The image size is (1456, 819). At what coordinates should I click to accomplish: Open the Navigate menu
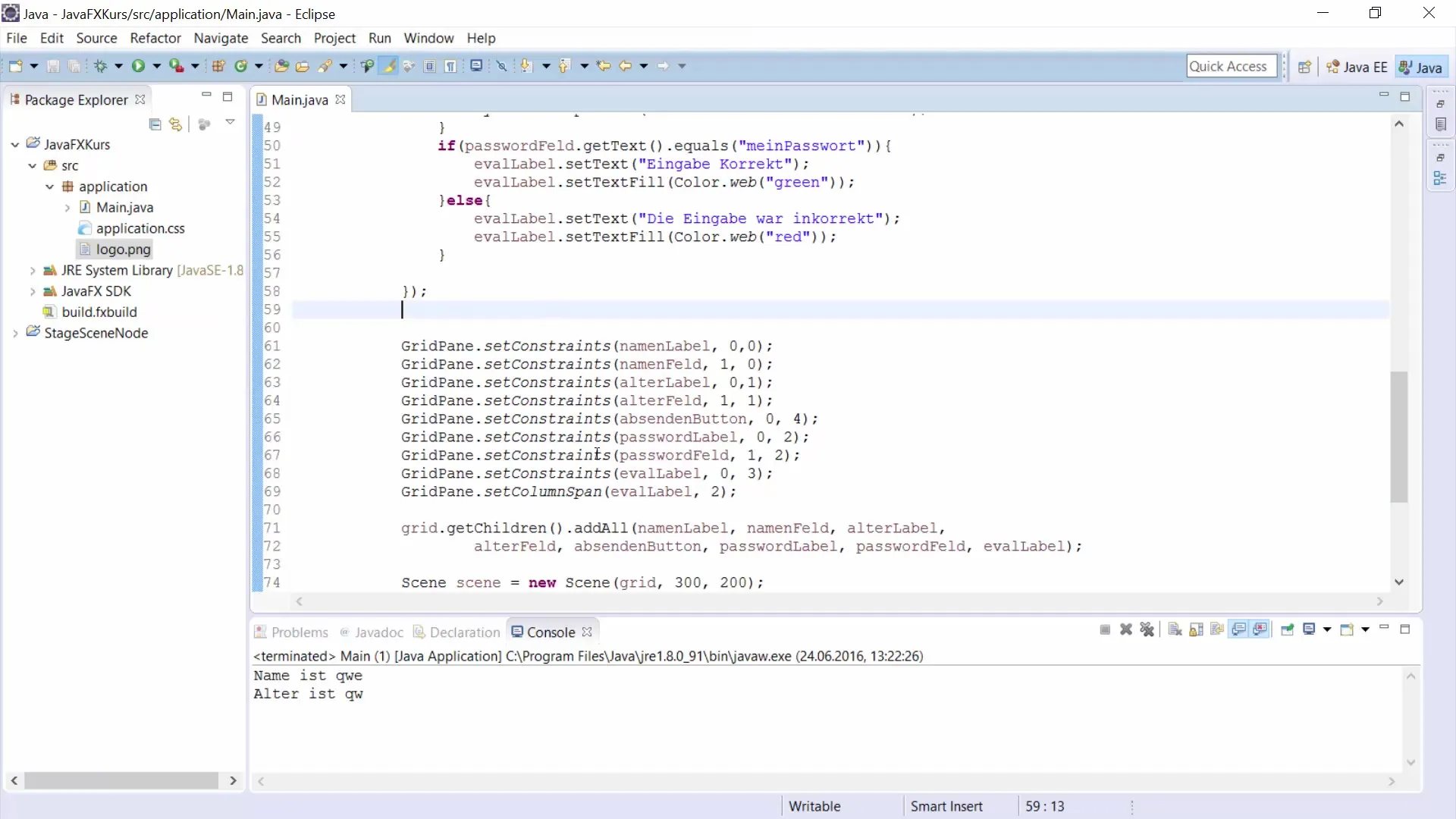coord(221,38)
